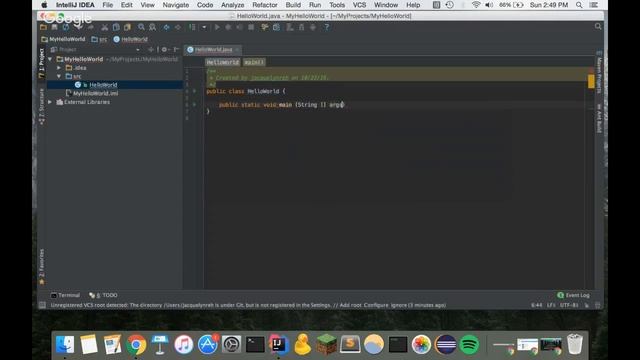Open the Project view dropdown

click(138, 49)
